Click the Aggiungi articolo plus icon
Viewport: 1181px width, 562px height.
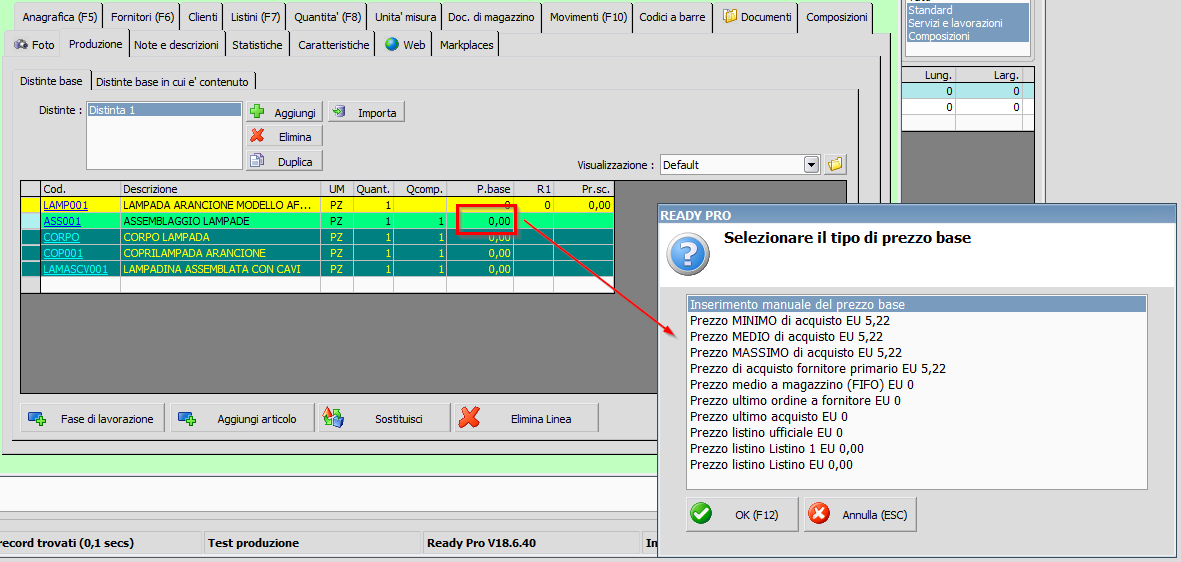(187, 418)
